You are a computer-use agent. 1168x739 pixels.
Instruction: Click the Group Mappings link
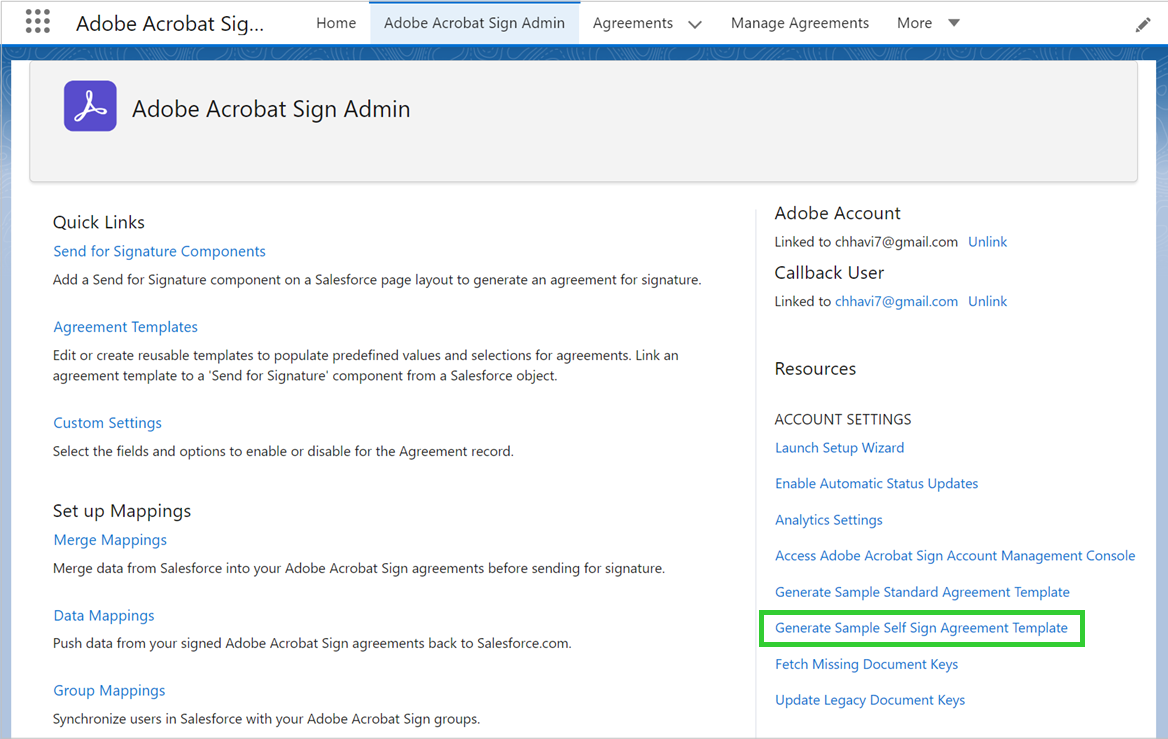coord(109,691)
